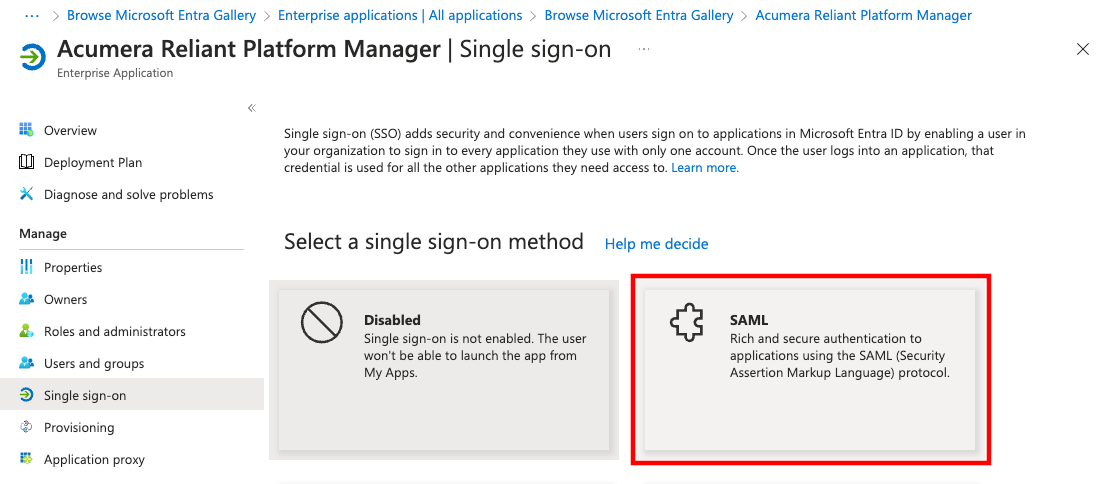Click the Manage section heading
1111x484 pixels.
pyautogui.click(x=43, y=233)
